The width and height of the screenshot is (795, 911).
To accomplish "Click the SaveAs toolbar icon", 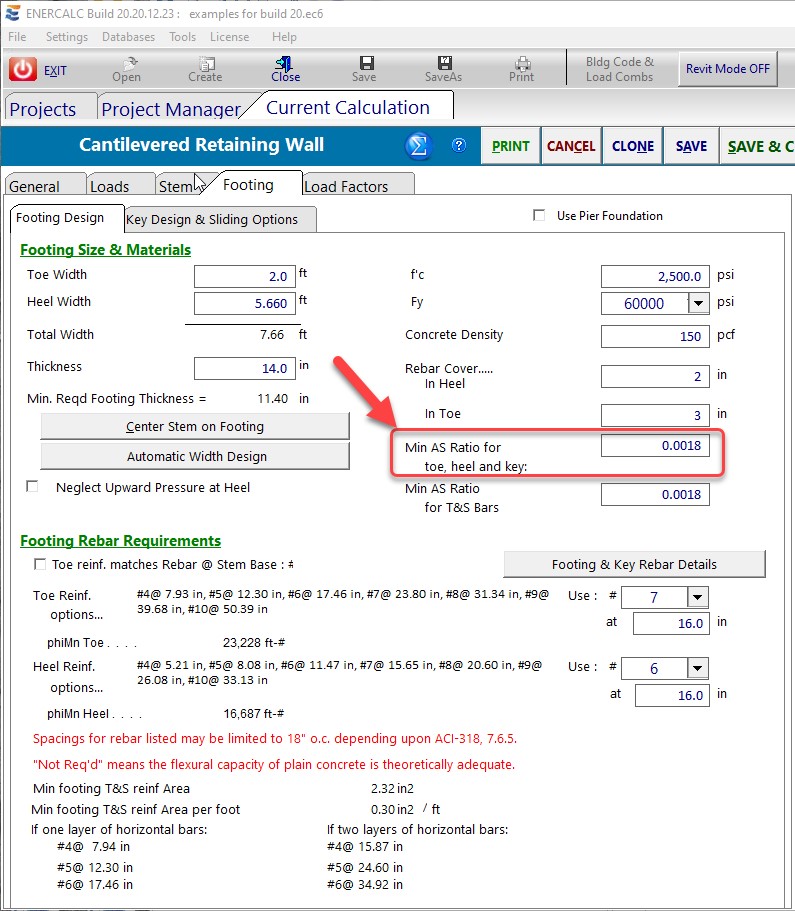I will pyautogui.click(x=442, y=63).
